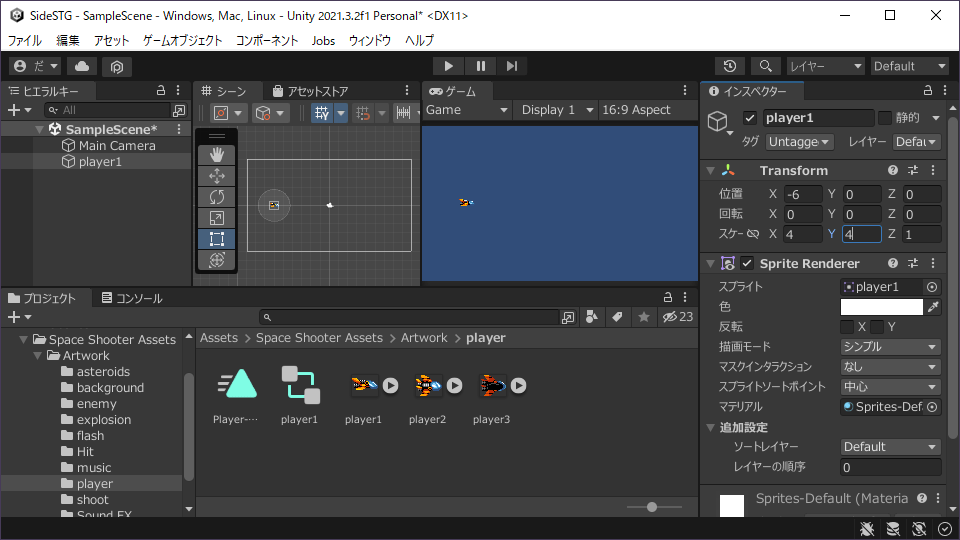Click the Order in Layer field
Image resolution: width=960 pixels, height=540 pixels.
point(890,467)
